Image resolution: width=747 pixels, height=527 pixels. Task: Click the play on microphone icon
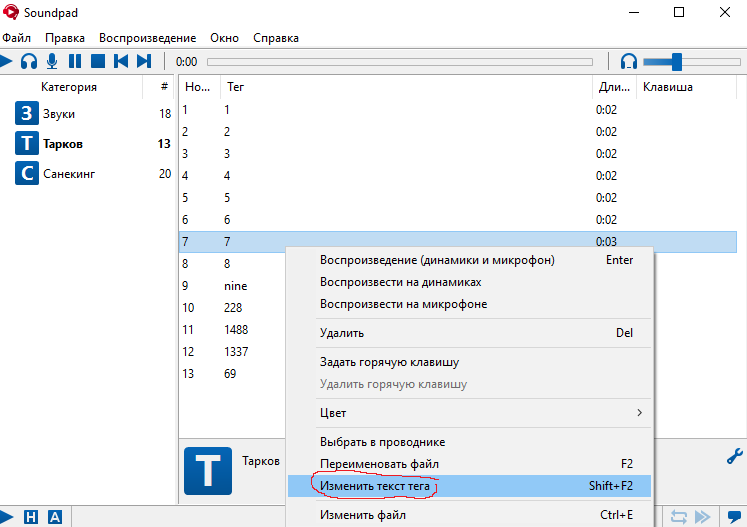tap(52, 61)
